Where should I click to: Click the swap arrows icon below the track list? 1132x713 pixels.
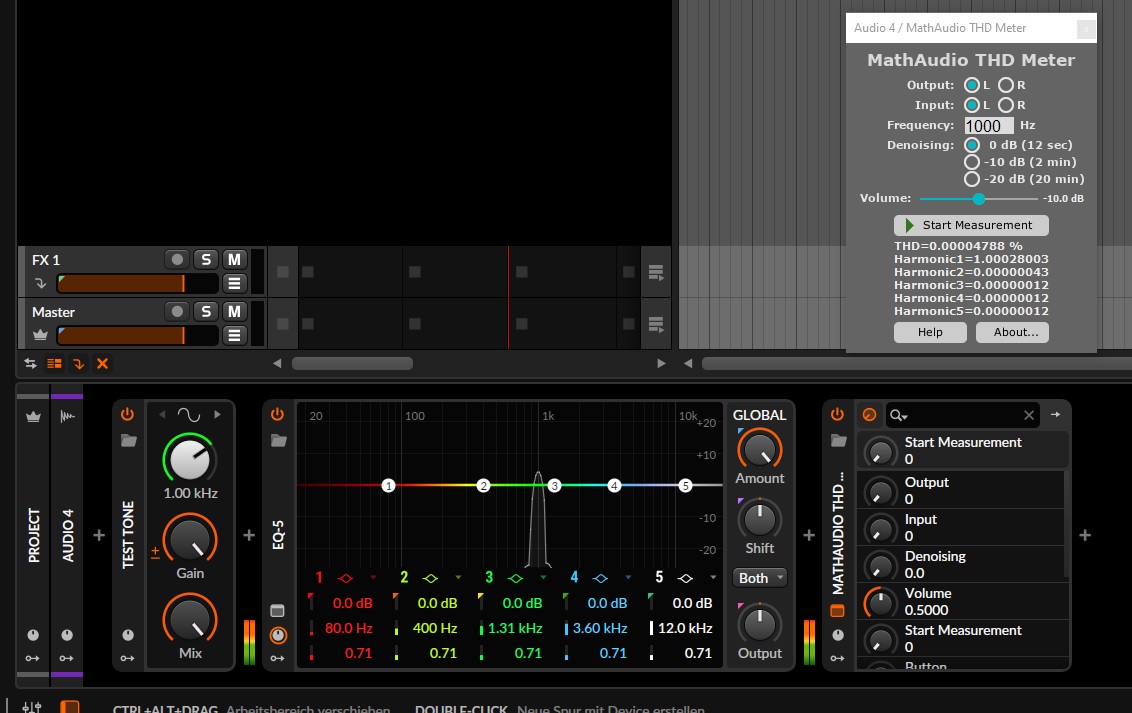(x=30, y=364)
